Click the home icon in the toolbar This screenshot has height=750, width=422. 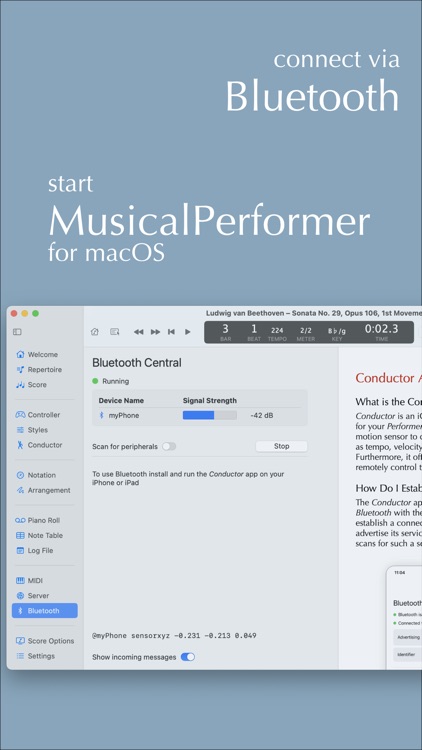click(95, 331)
